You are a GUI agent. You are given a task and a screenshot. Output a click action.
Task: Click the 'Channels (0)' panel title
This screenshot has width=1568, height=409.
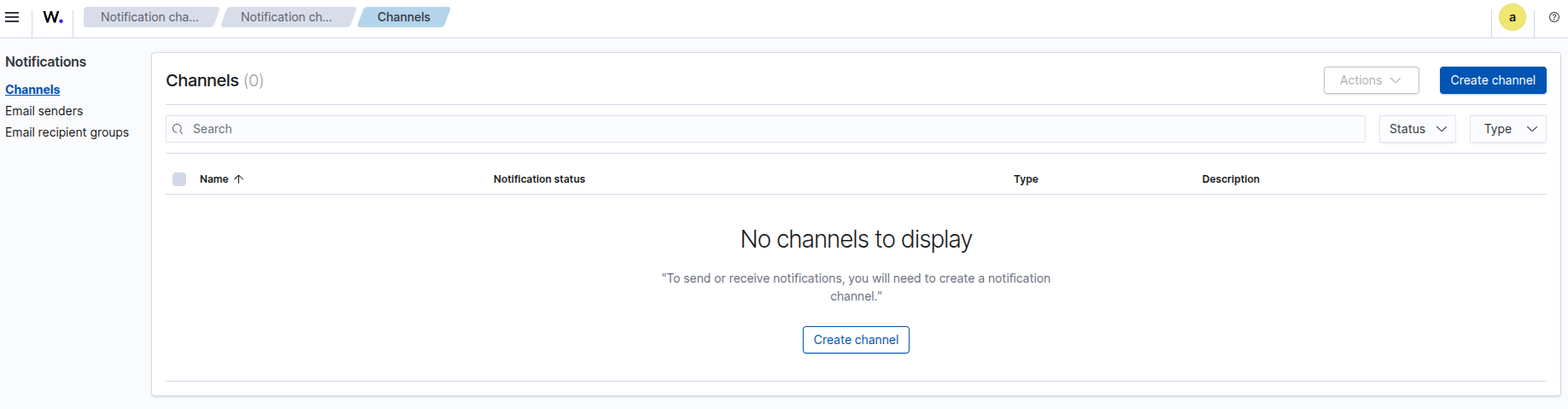[214, 80]
